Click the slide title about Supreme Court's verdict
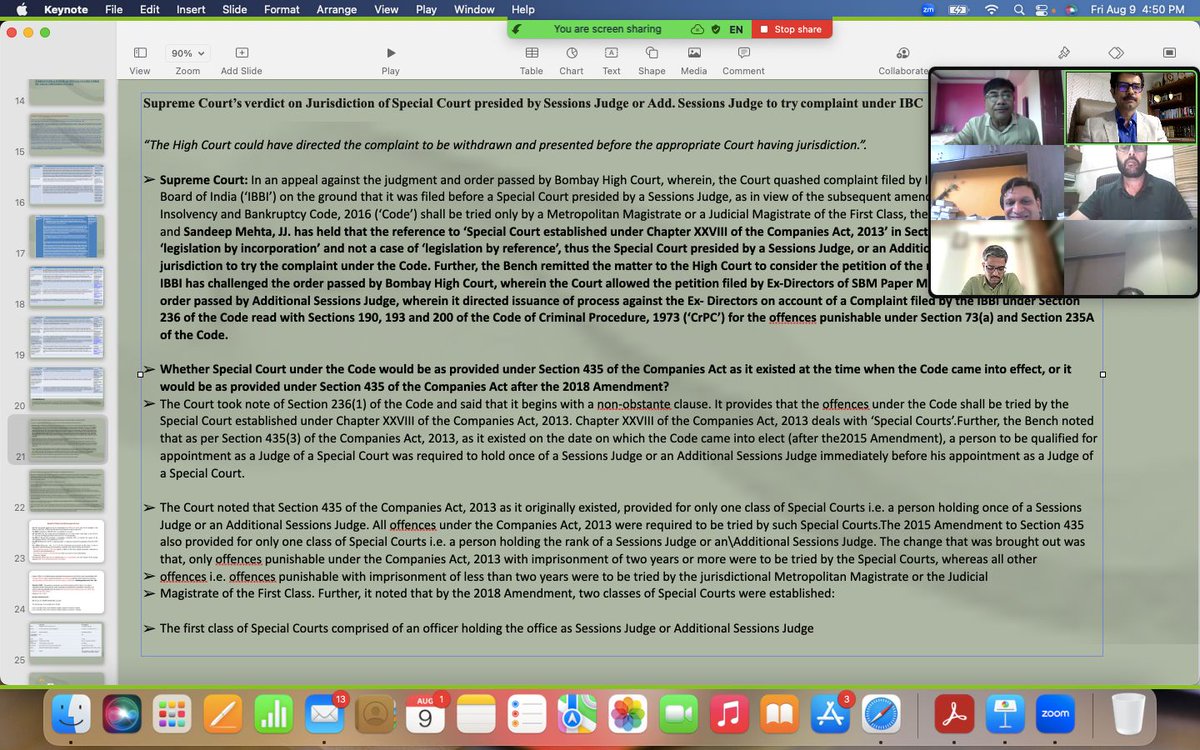The image size is (1200, 750). coord(535,102)
